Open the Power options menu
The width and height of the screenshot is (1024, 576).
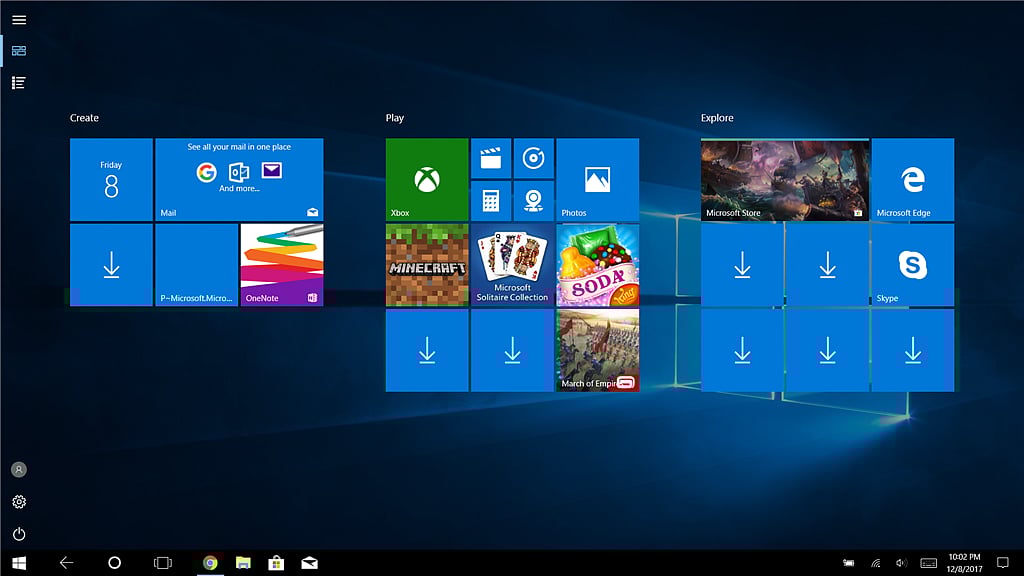[x=19, y=534]
